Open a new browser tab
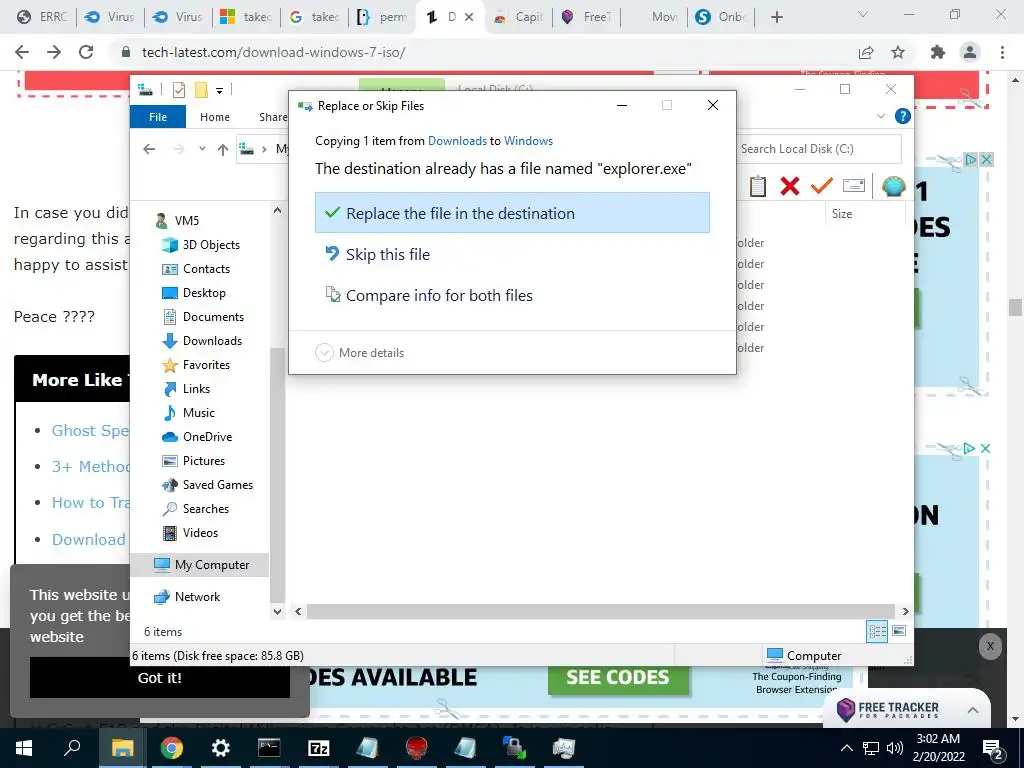The height and width of the screenshot is (768, 1024). click(x=776, y=17)
